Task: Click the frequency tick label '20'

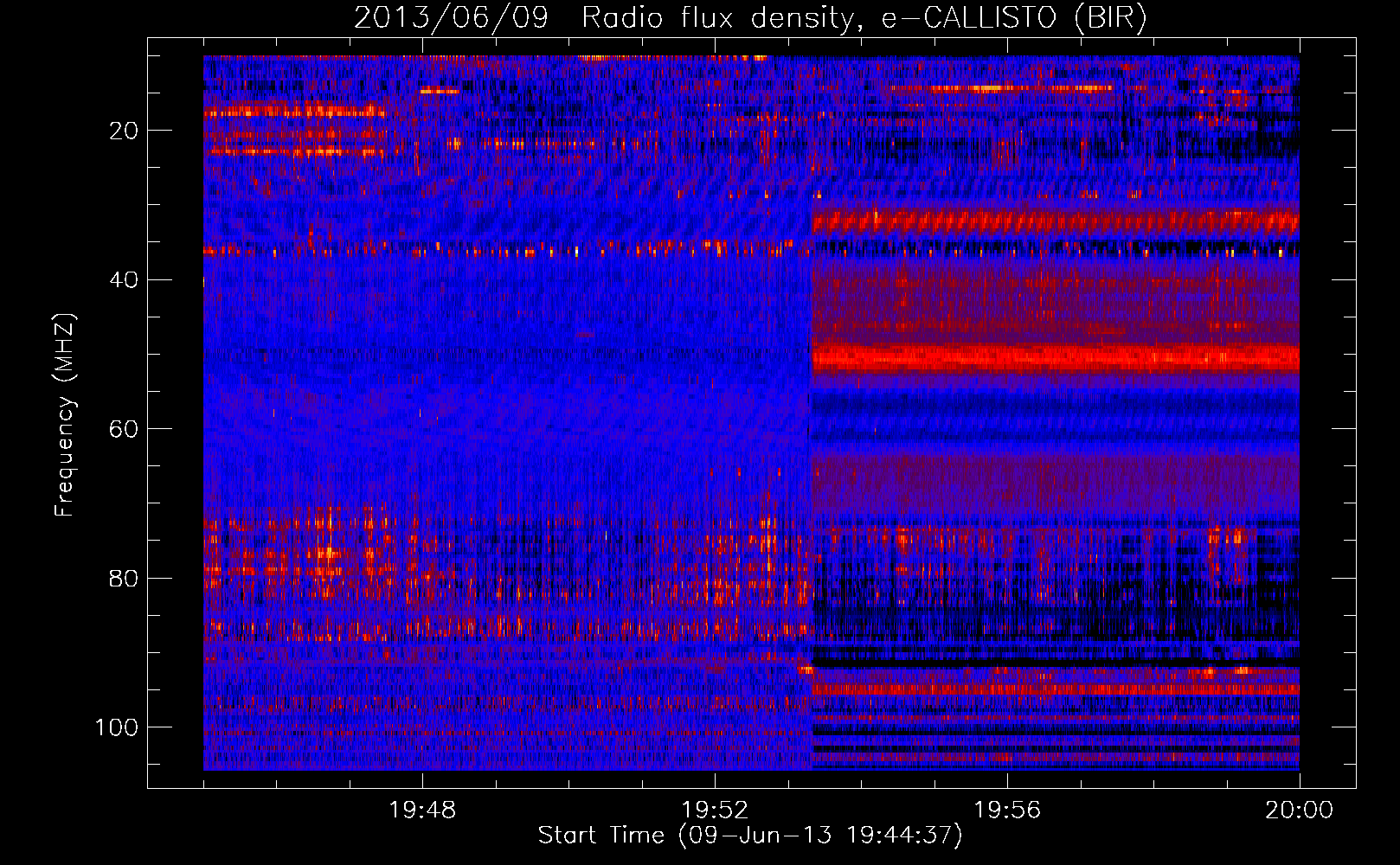Action: coord(124,131)
